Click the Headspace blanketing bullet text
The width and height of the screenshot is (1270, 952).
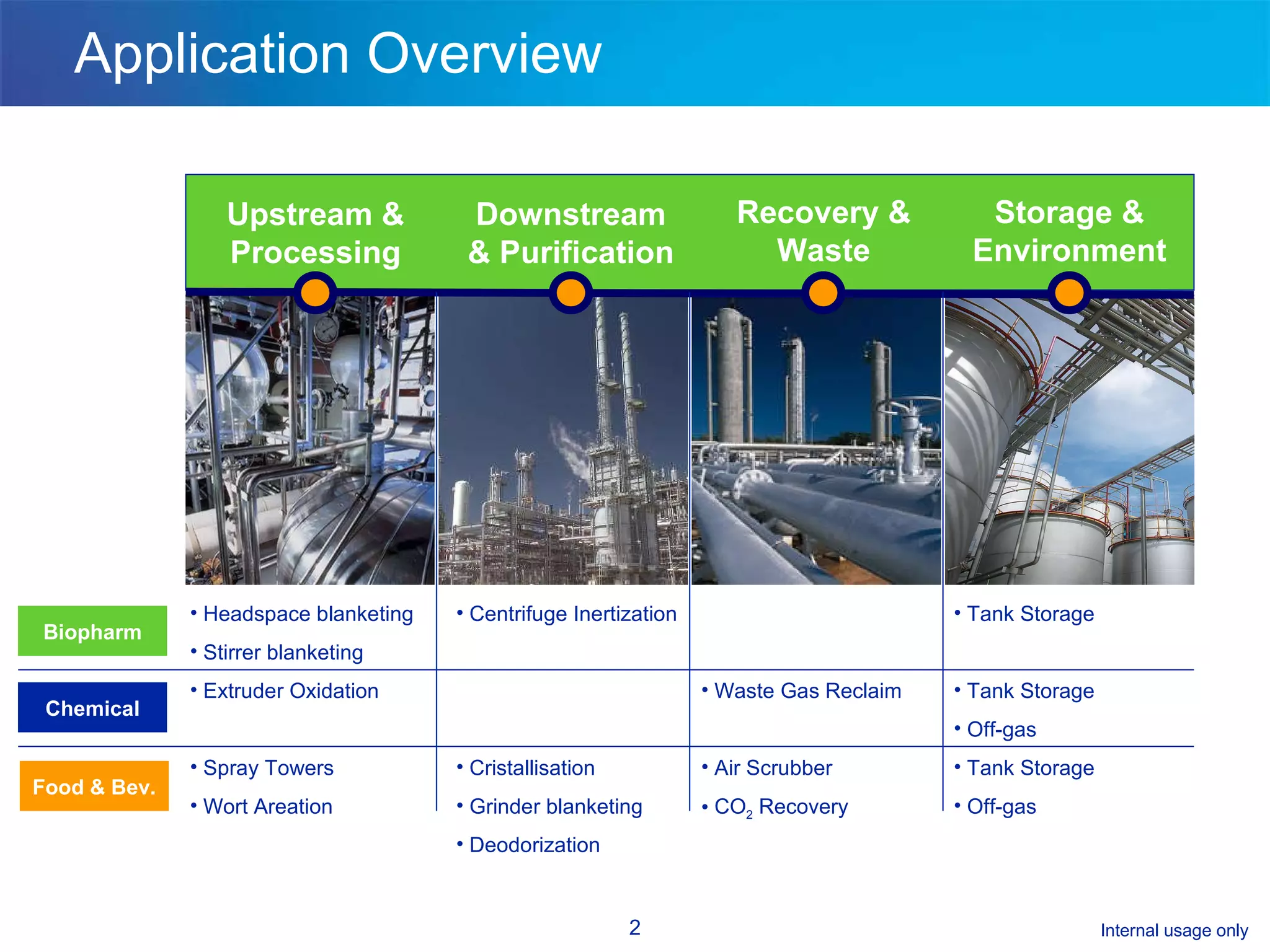pos(308,614)
